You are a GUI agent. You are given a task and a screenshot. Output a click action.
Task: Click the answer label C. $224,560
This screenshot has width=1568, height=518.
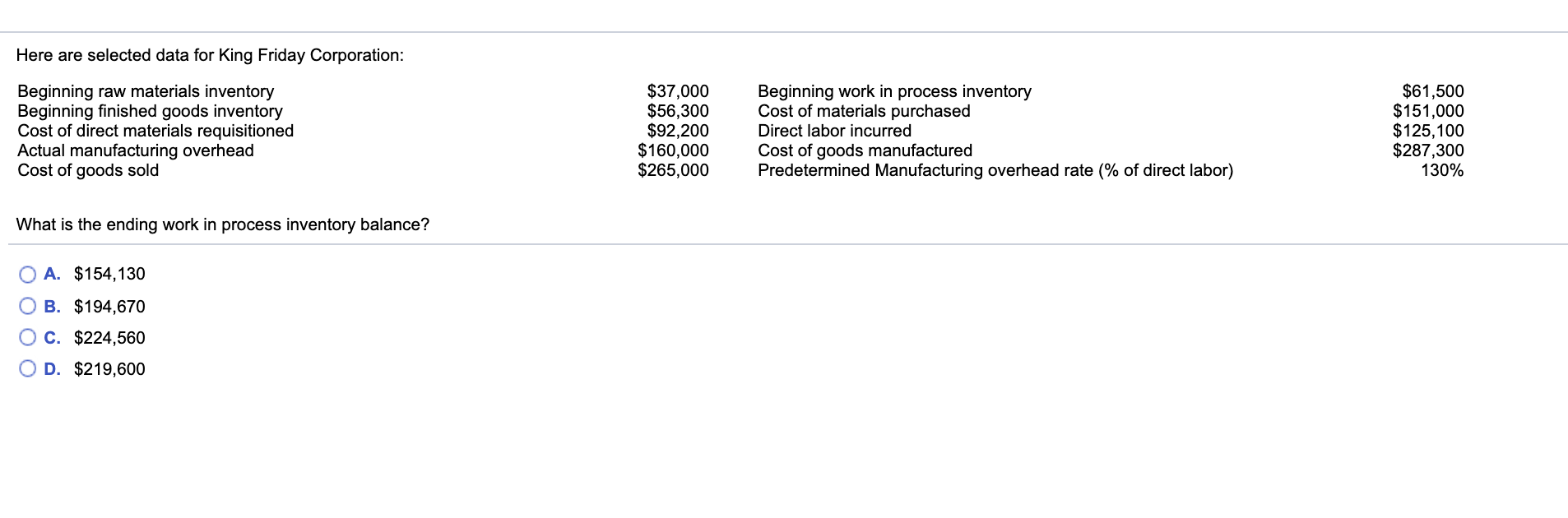(x=96, y=337)
